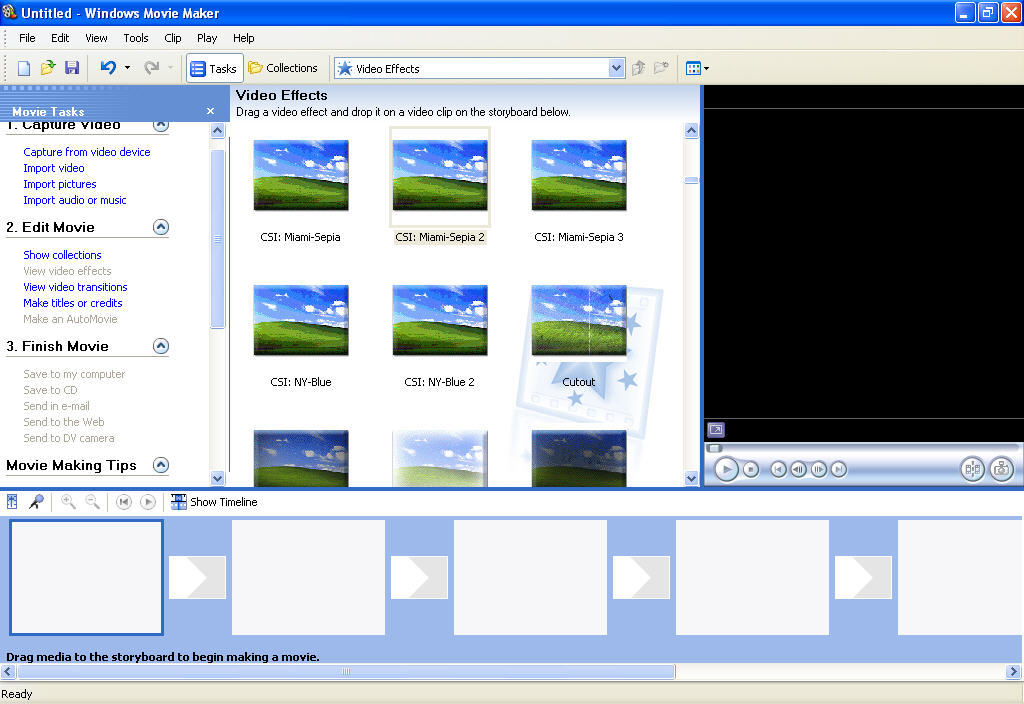Click the Undo arrow icon
Image resolution: width=1024 pixels, height=704 pixels.
(108, 68)
